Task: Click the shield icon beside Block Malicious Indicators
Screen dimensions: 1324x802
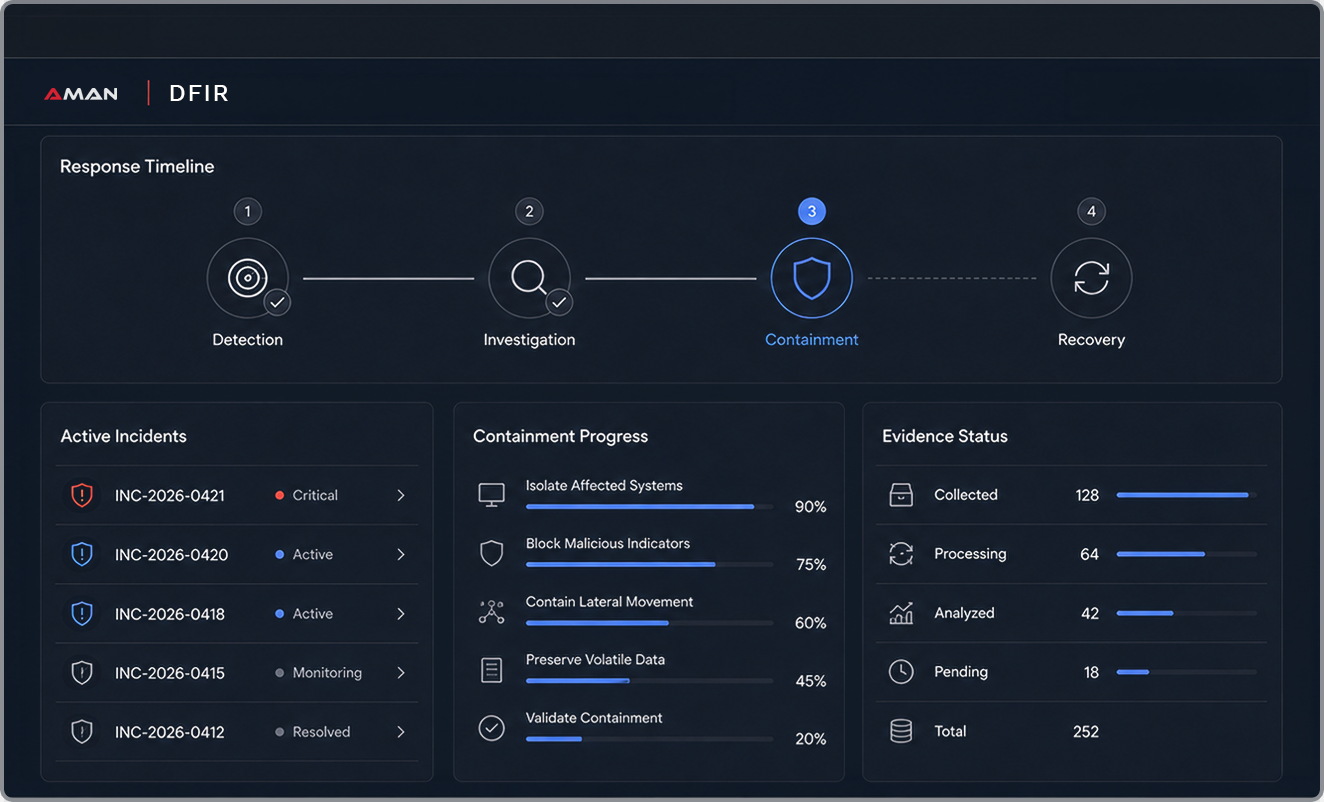Action: click(x=491, y=553)
